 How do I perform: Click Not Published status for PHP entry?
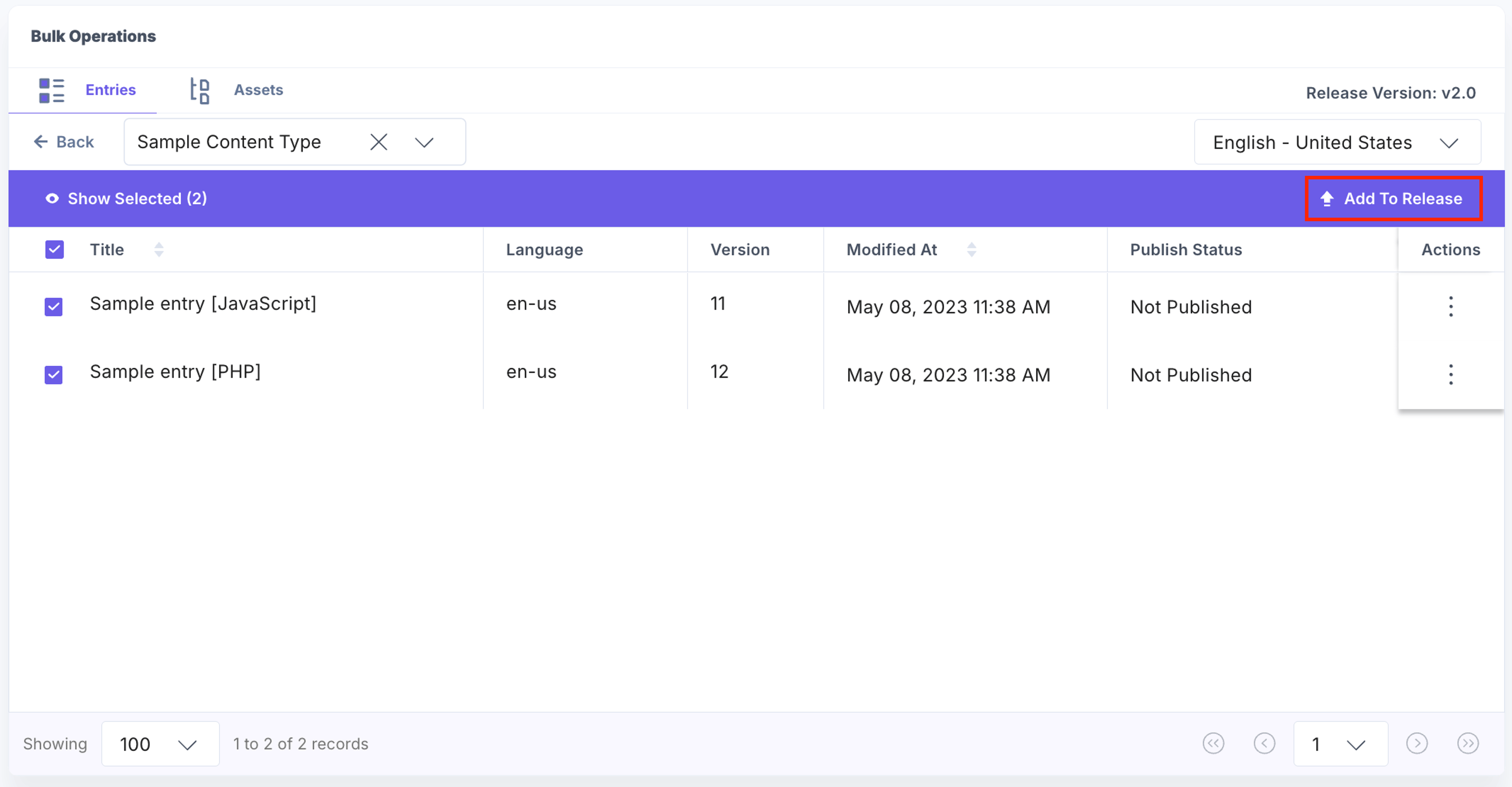point(1191,375)
